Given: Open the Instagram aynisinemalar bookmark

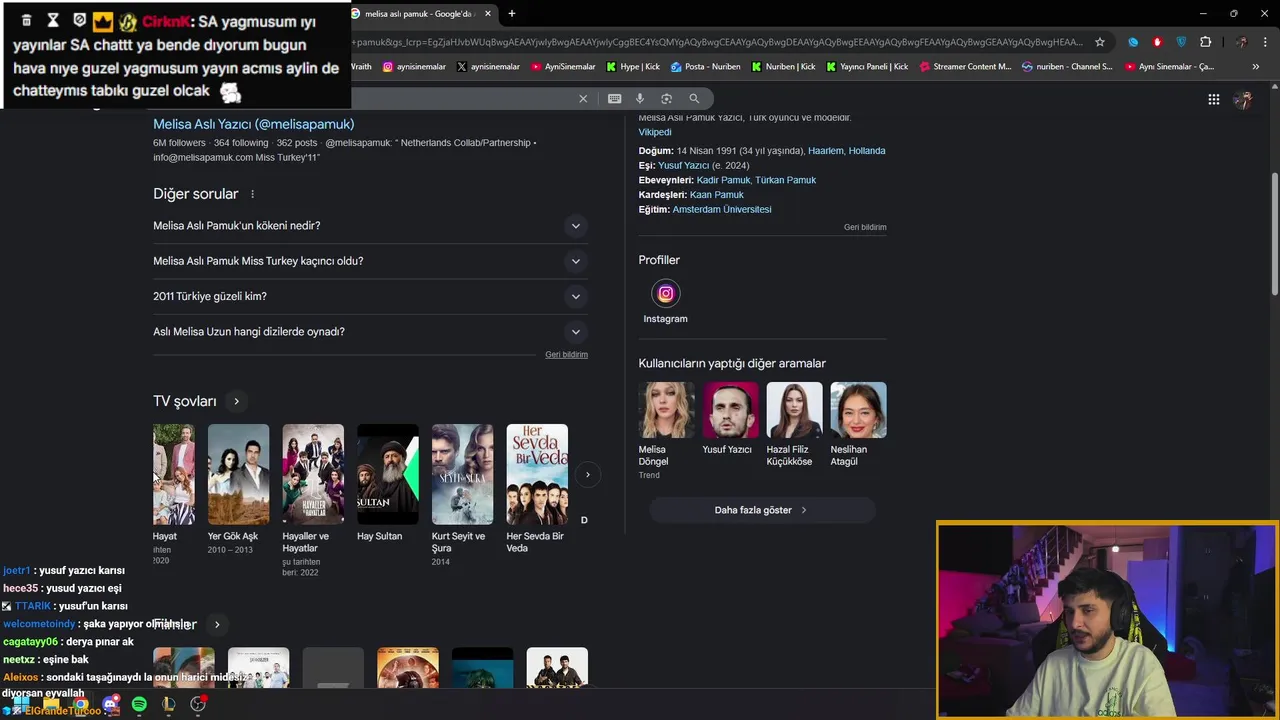Looking at the screenshot, I should coord(414,67).
